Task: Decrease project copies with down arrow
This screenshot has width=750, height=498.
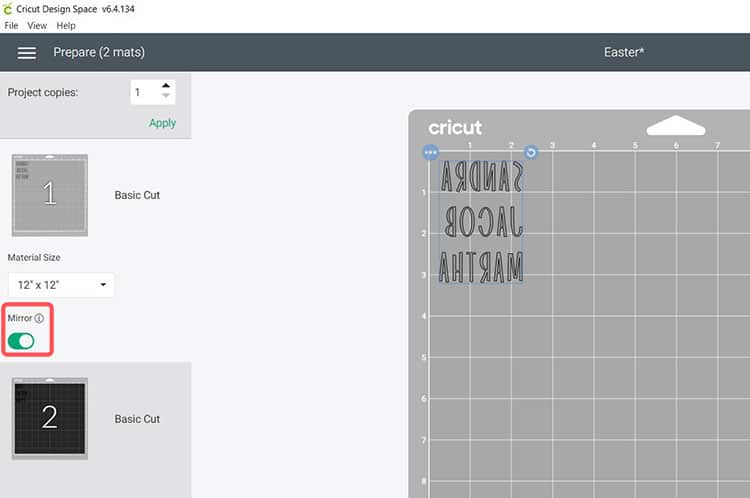Action: pos(165,96)
